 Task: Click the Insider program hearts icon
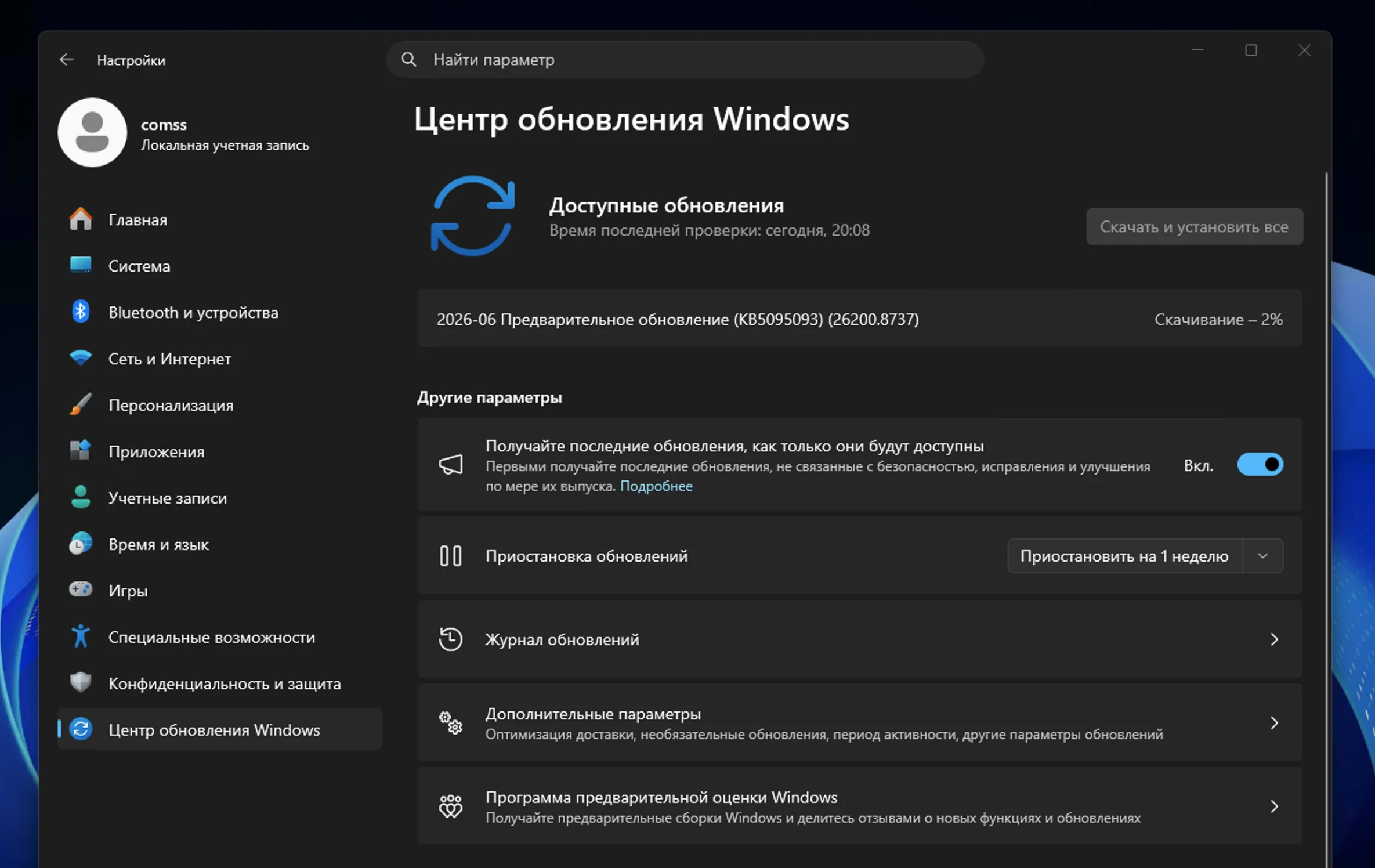[x=451, y=806]
